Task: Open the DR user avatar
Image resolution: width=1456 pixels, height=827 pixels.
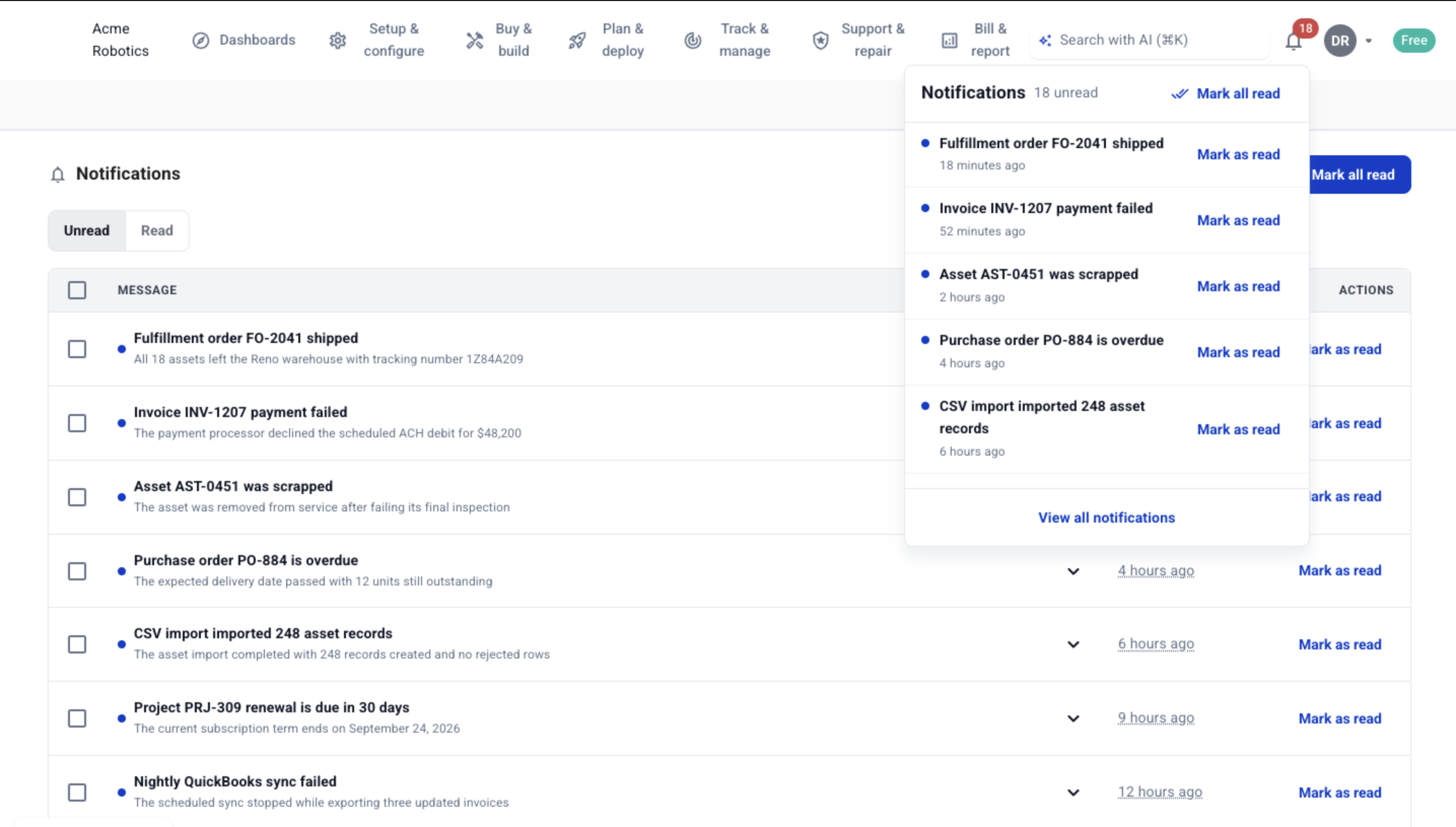Action: coord(1340,40)
